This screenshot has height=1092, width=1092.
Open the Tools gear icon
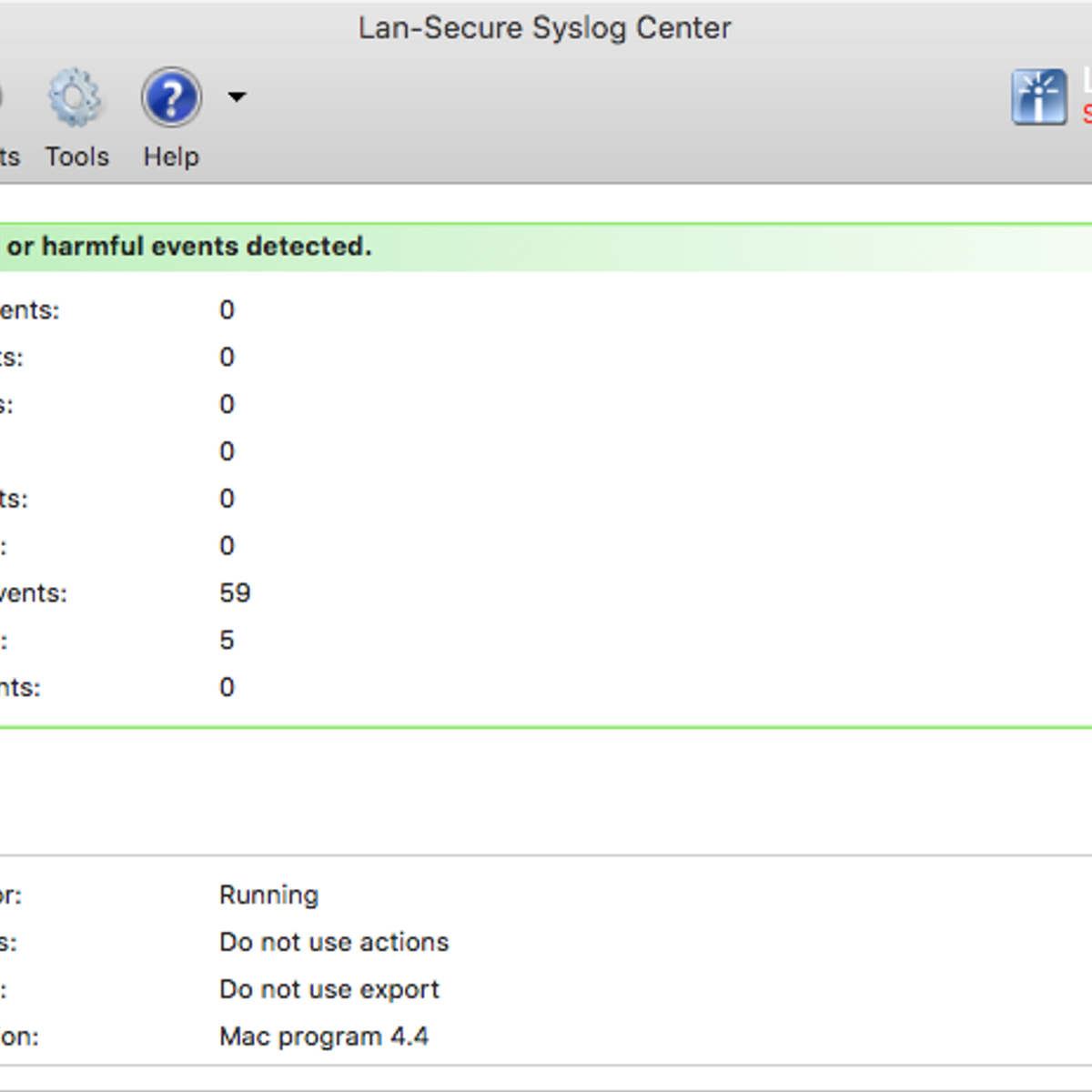click(x=76, y=97)
